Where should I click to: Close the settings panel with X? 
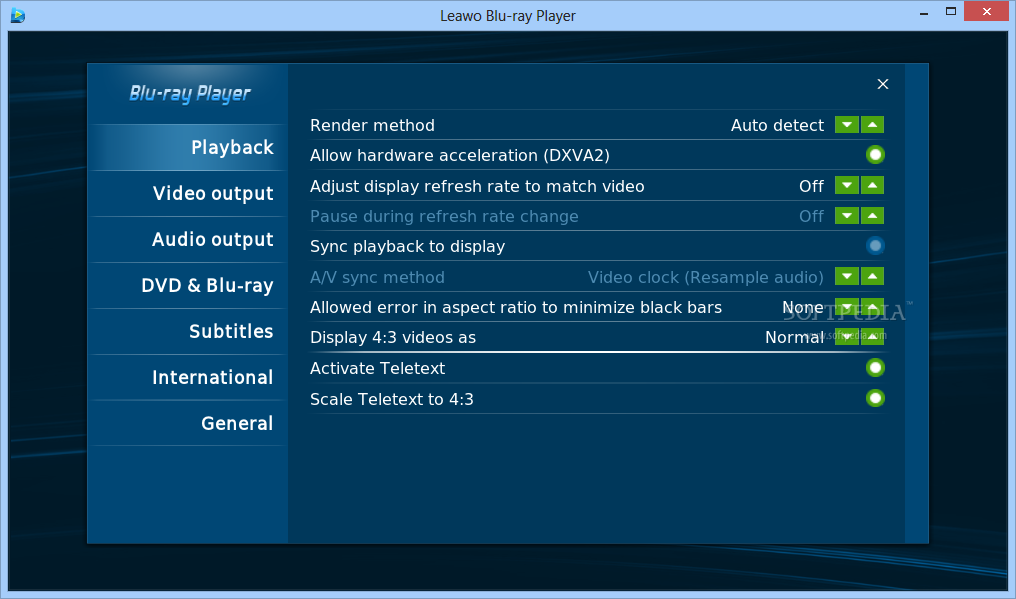pyautogui.click(x=883, y=84)
